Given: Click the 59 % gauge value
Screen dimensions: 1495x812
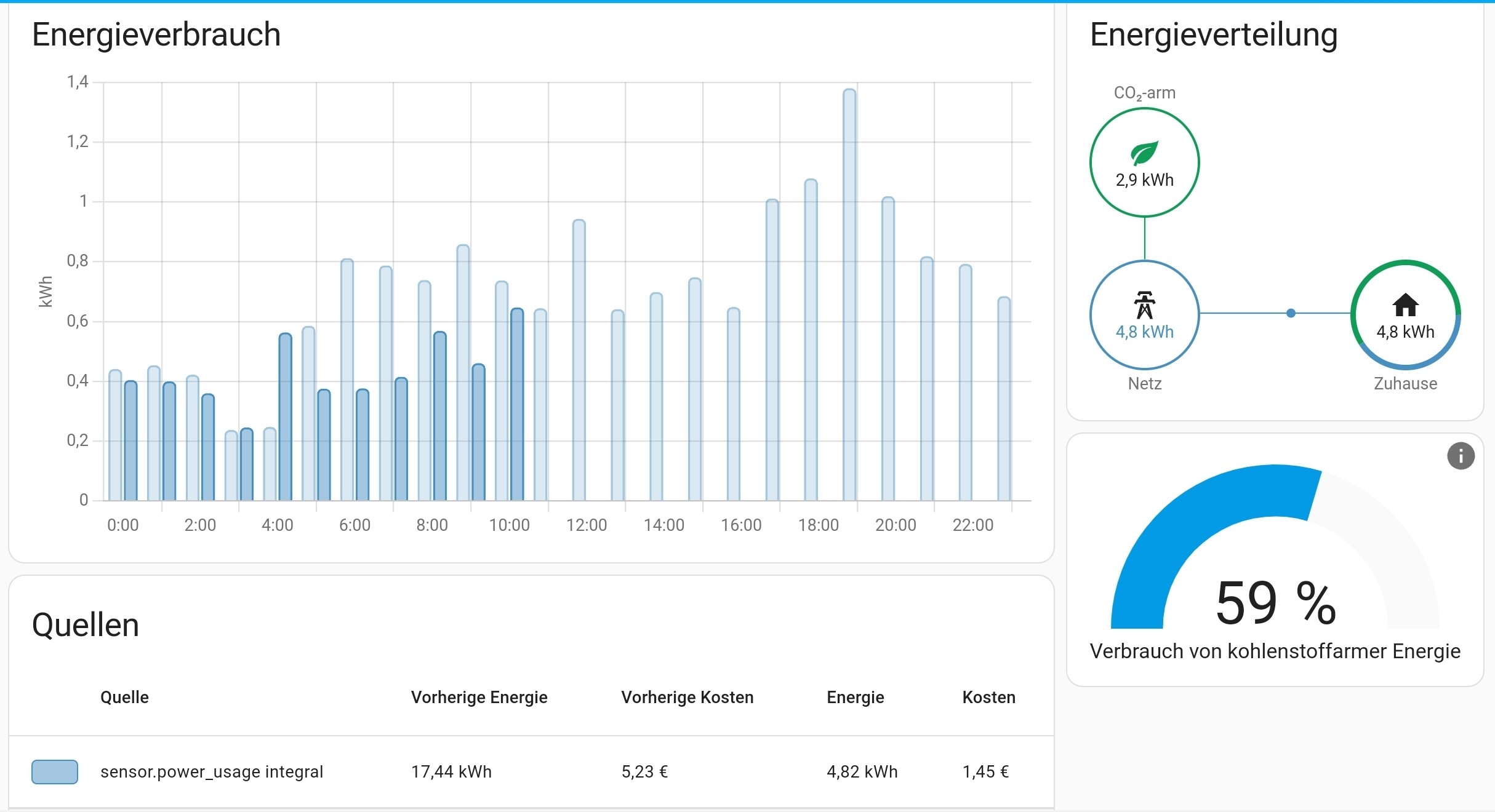Looking at the screenshot, I should (1275, 603).
